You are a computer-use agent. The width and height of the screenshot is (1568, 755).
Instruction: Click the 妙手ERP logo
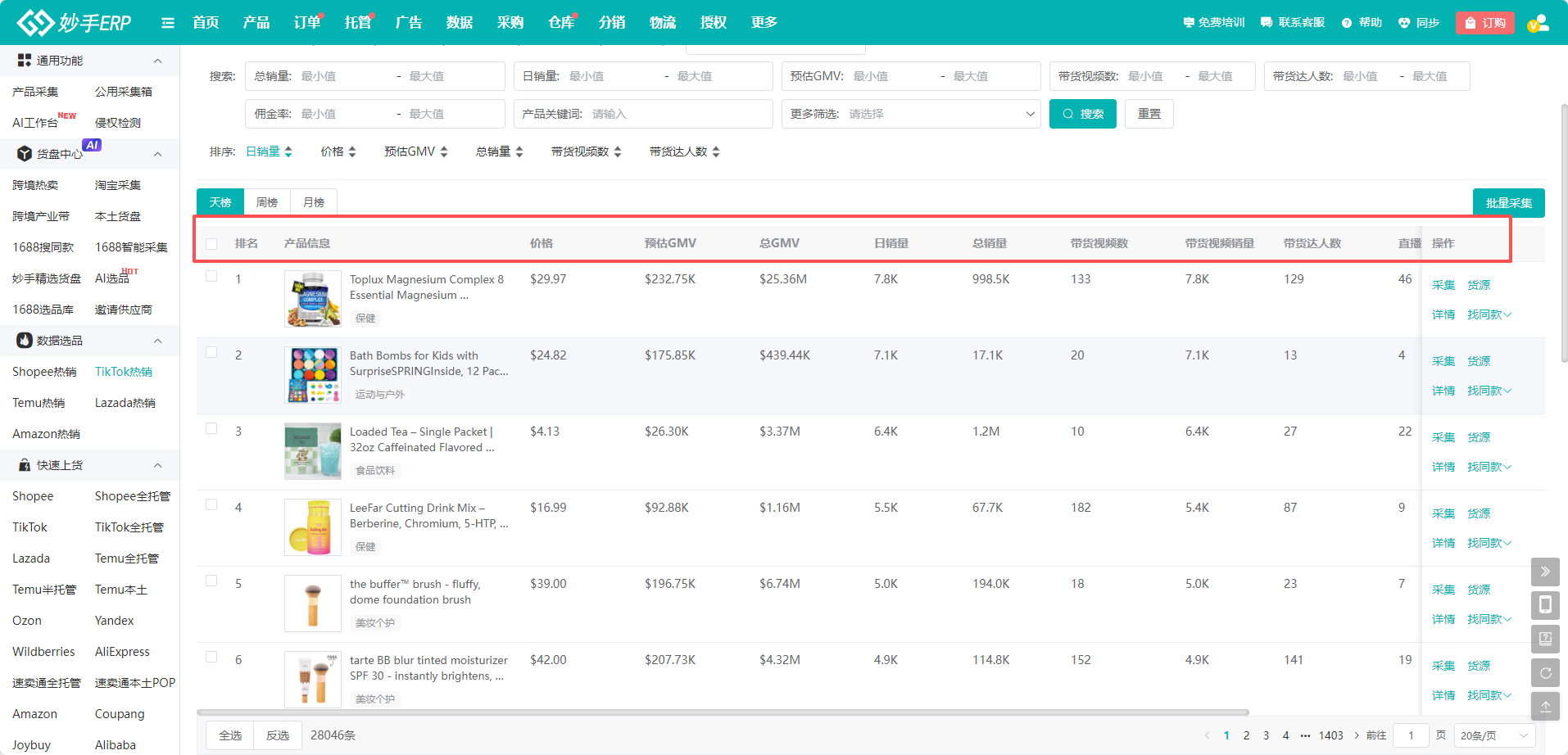[75, 23]
